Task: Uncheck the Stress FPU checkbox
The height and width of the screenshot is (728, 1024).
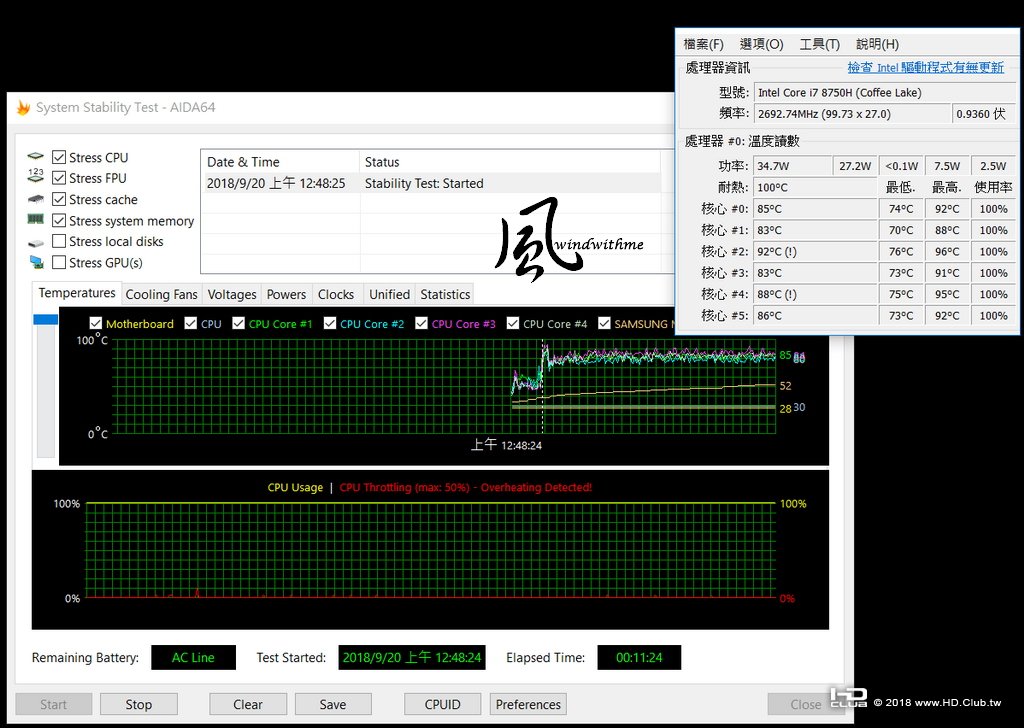Action: pos(59,178)
